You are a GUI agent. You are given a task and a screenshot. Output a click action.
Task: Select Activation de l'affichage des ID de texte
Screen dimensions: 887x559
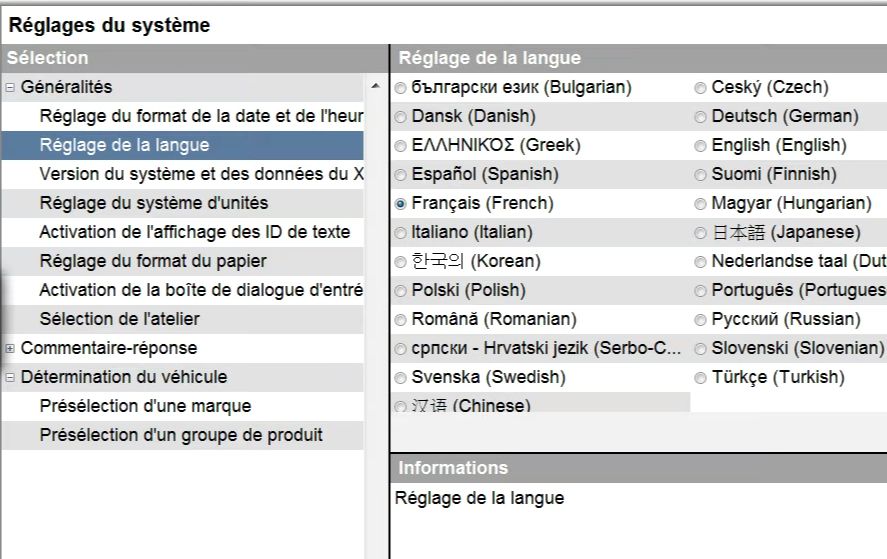[183, 232]
